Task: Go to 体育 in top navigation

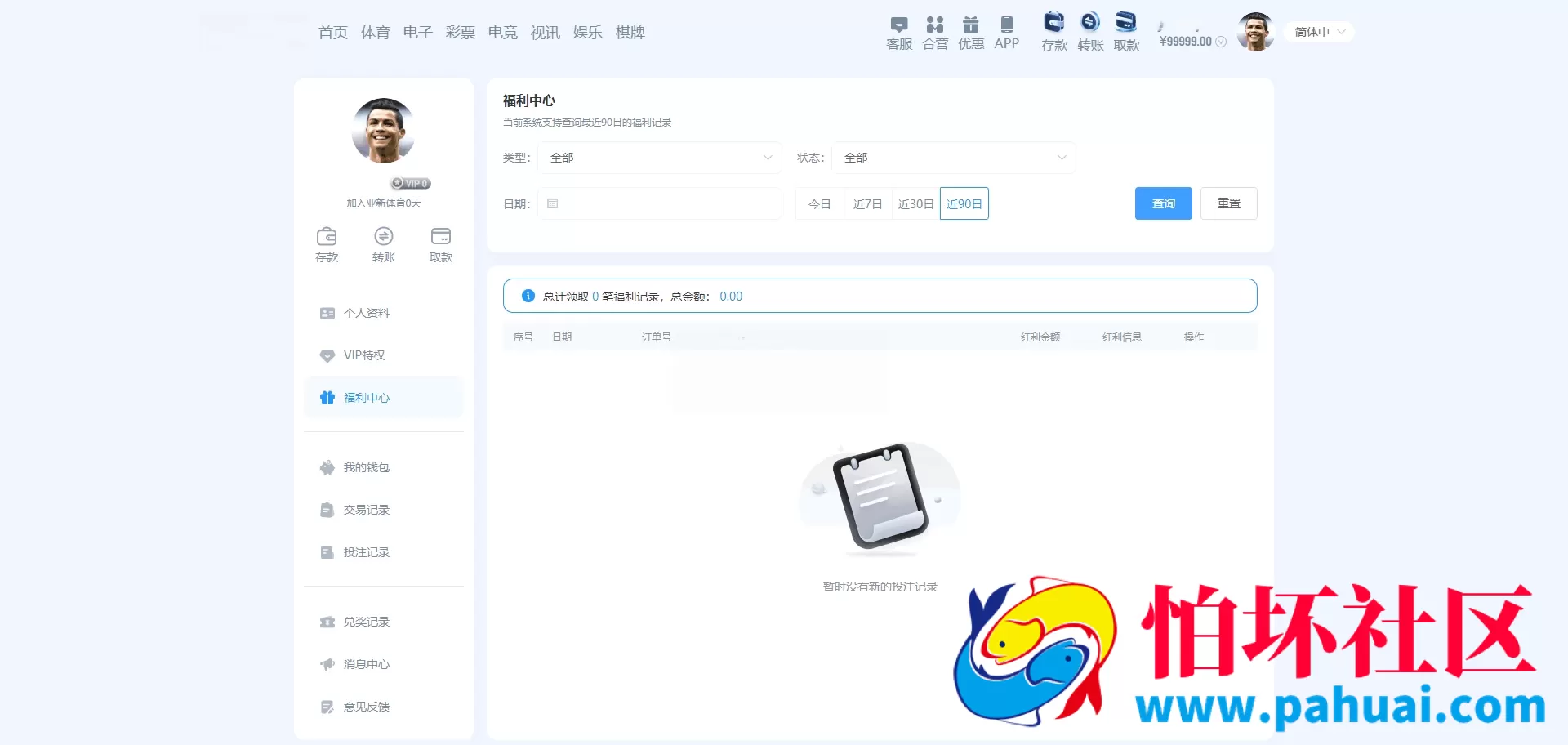Action: pos(376,33)
